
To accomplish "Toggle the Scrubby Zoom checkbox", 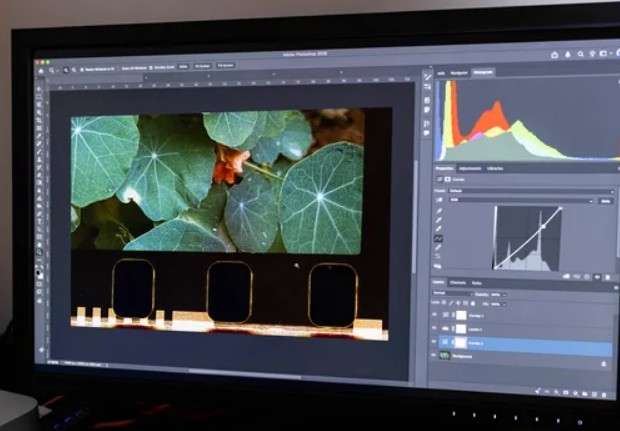I will pyautogui.click(x=151, y=68).
